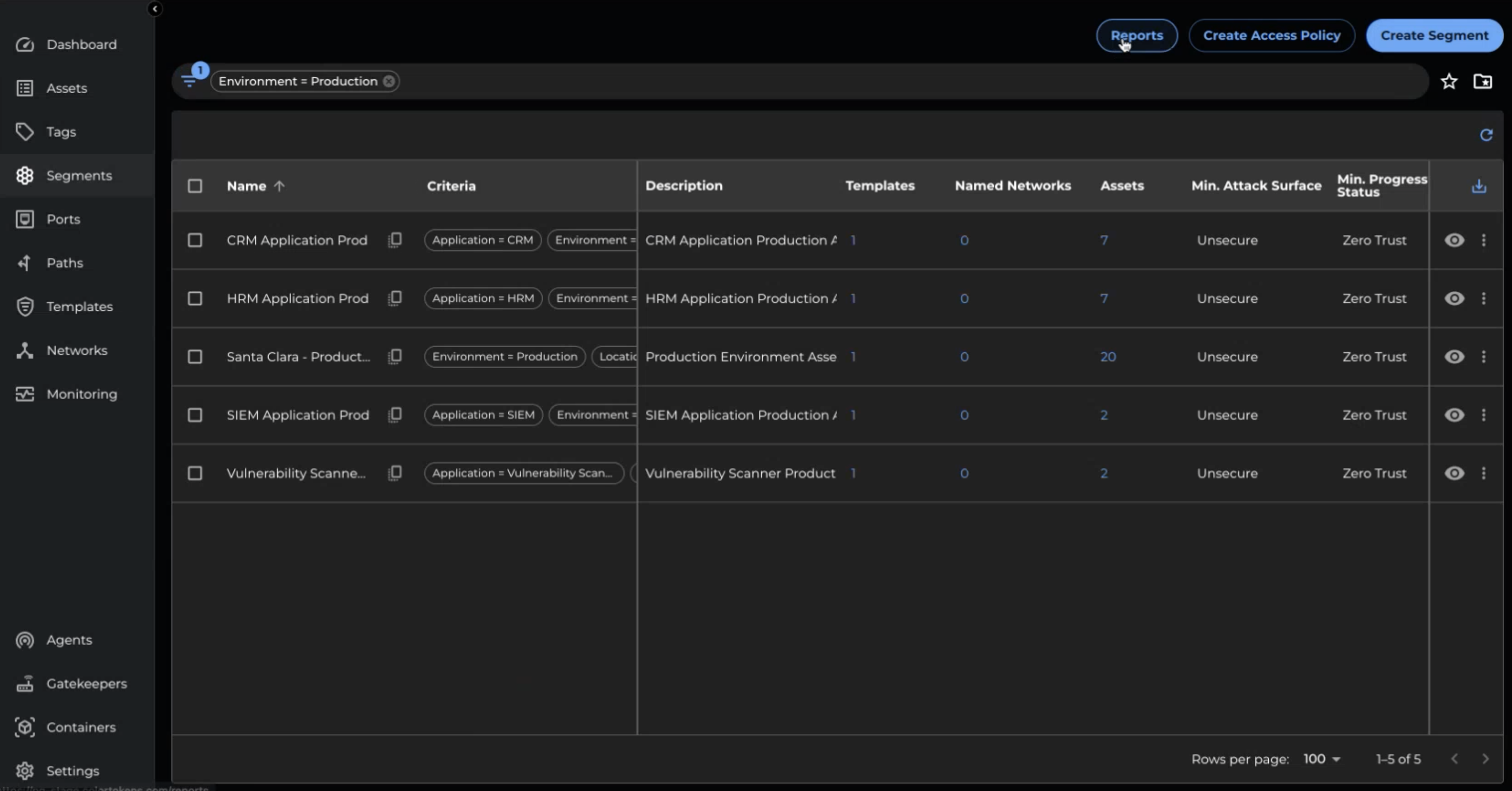Click the Create Access Policy button

click(x=1271, y=35)
